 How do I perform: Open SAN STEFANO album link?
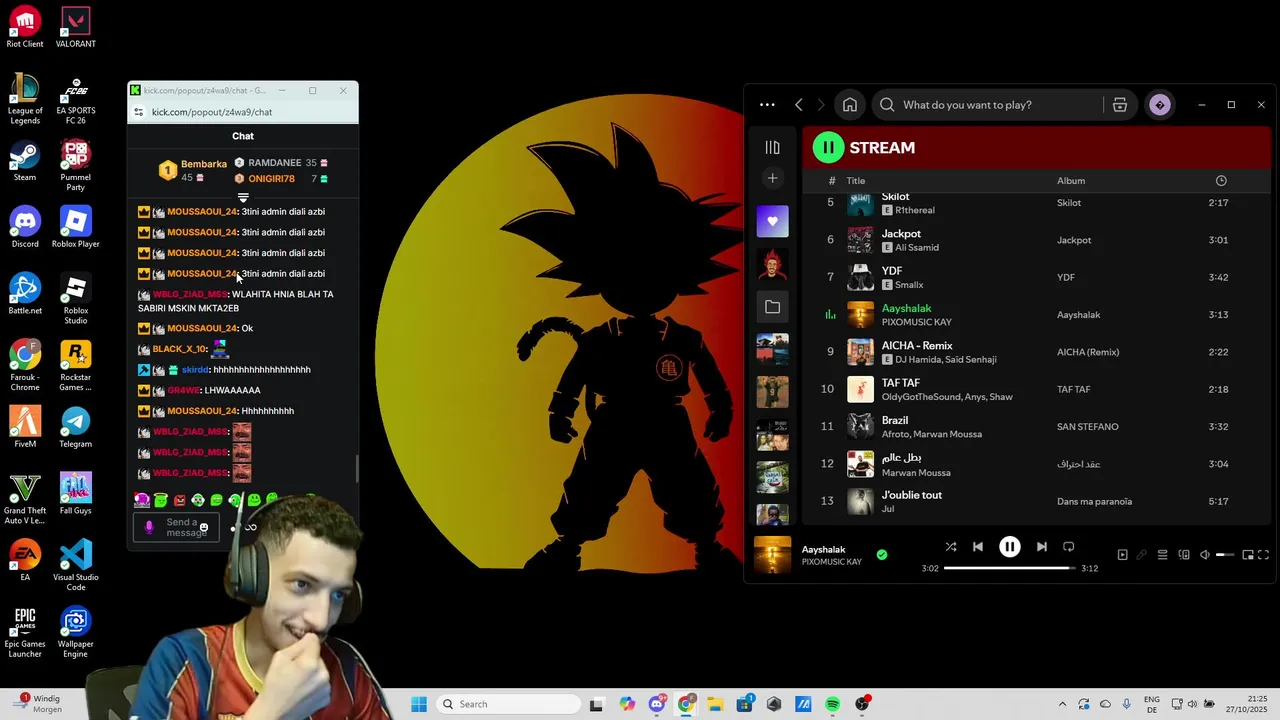[1088, 427]
